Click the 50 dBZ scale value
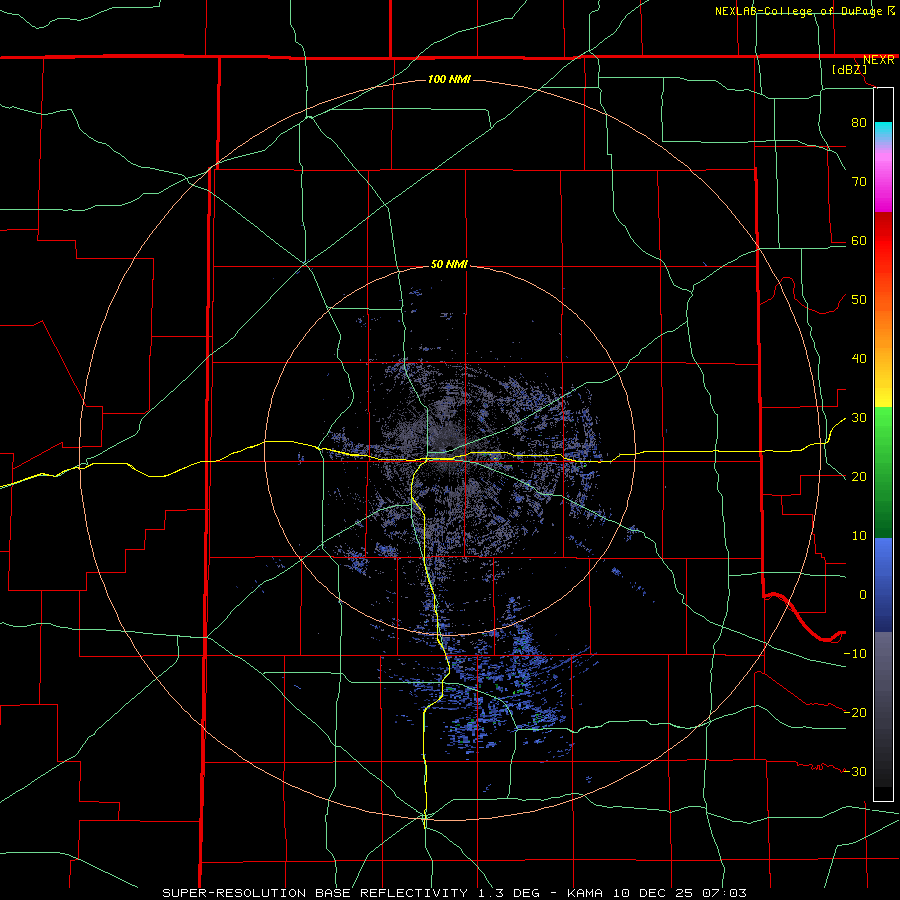The height and width of the screenshot is (900, 900). (859, 300)
